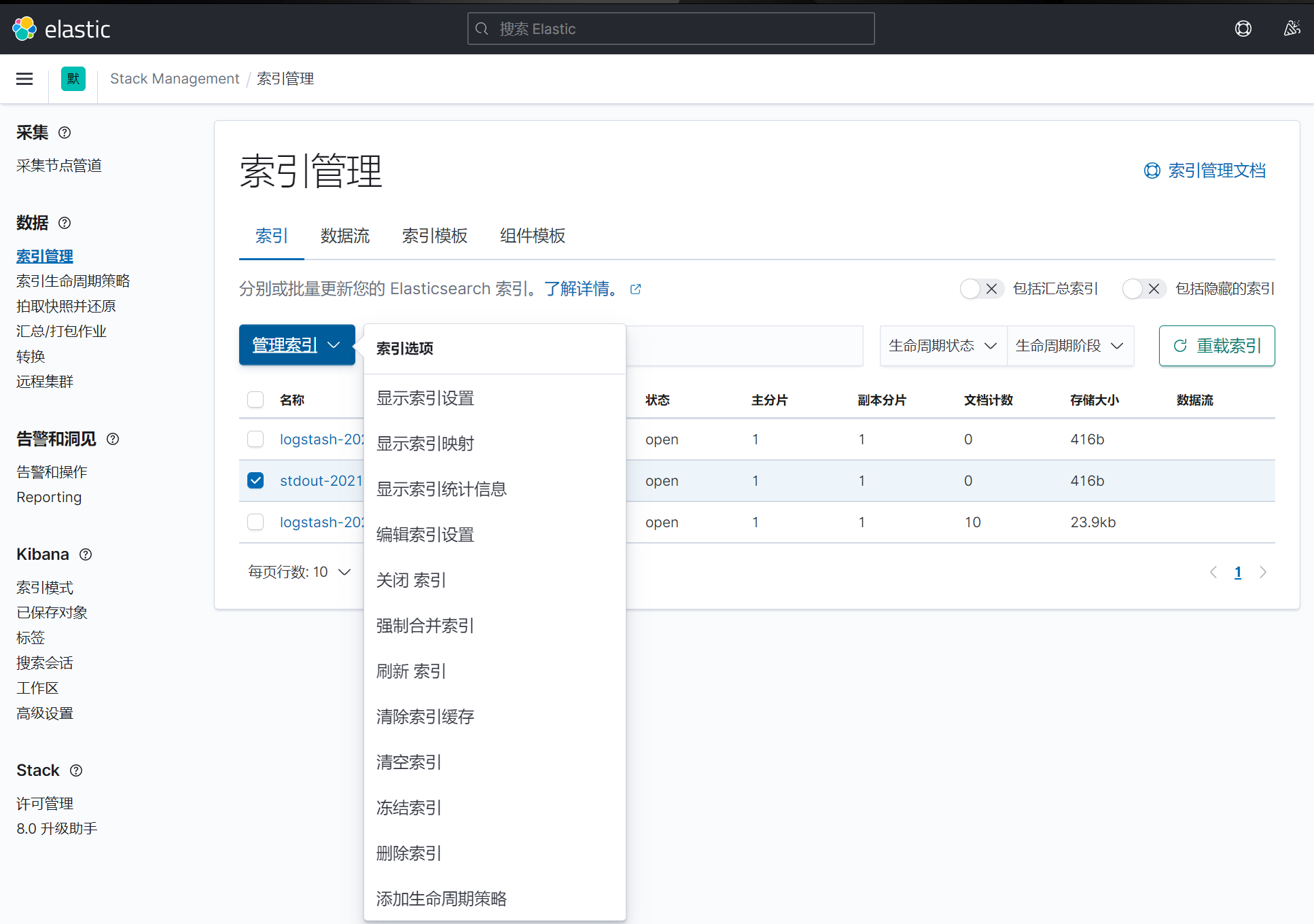
Task: Click the Elastic logo
Action: 61,29
